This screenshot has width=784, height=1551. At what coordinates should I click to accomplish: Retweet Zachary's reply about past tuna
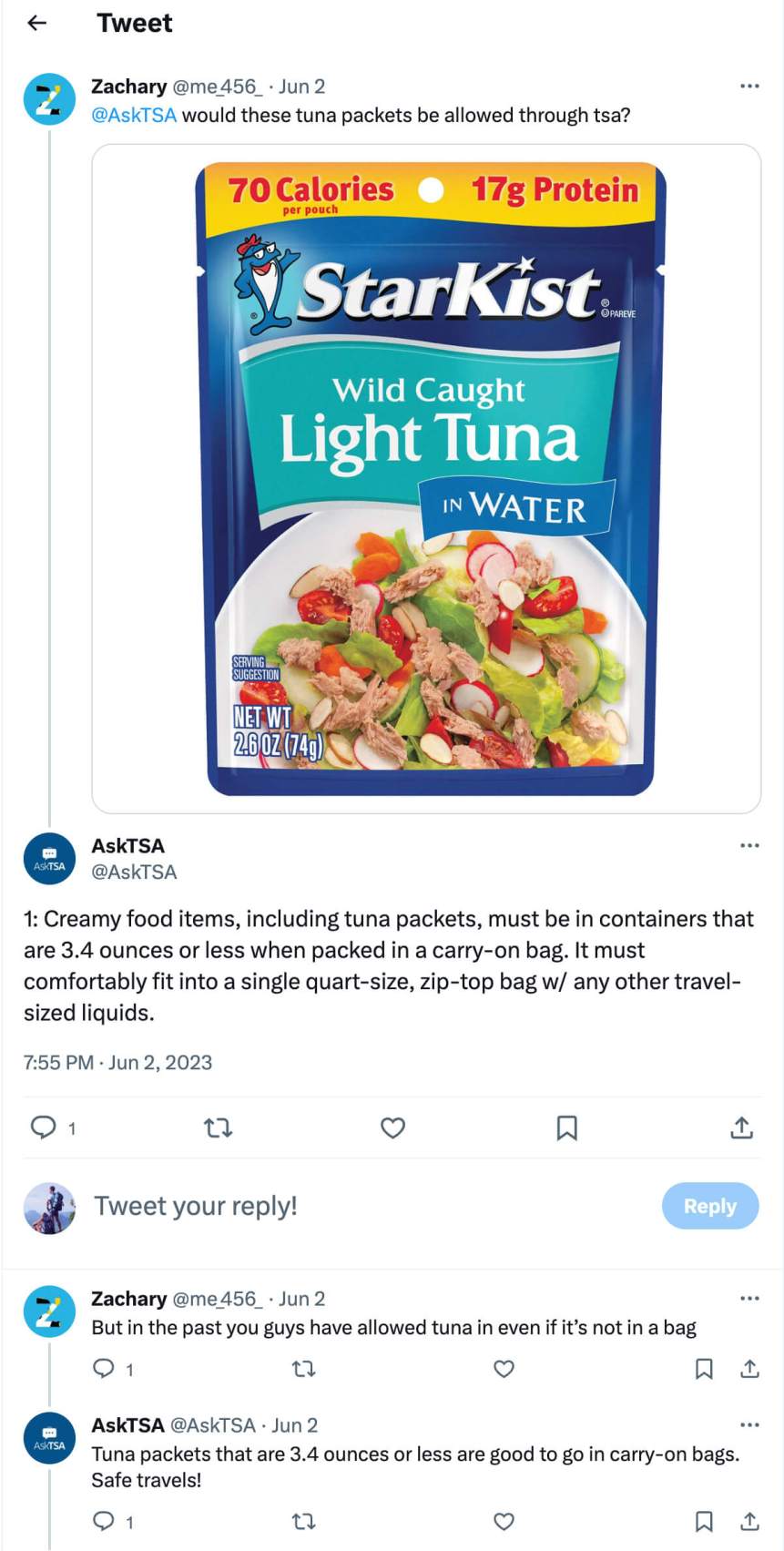pos(303,1369)
